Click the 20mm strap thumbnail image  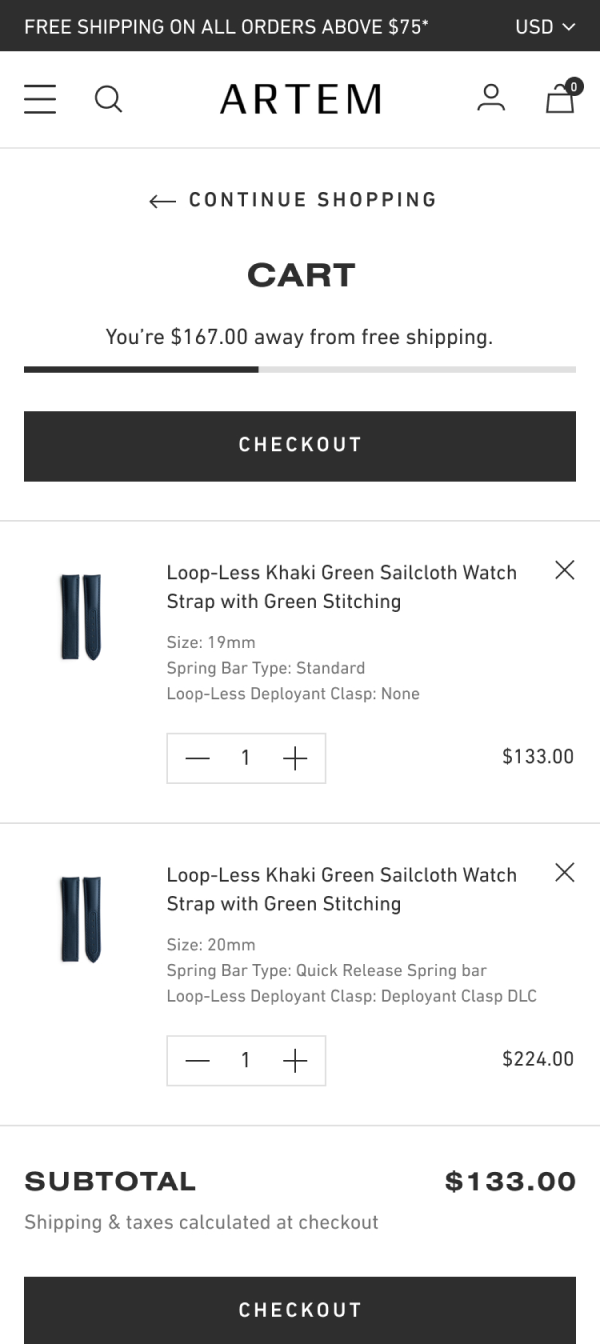click(x=81, y=919)
